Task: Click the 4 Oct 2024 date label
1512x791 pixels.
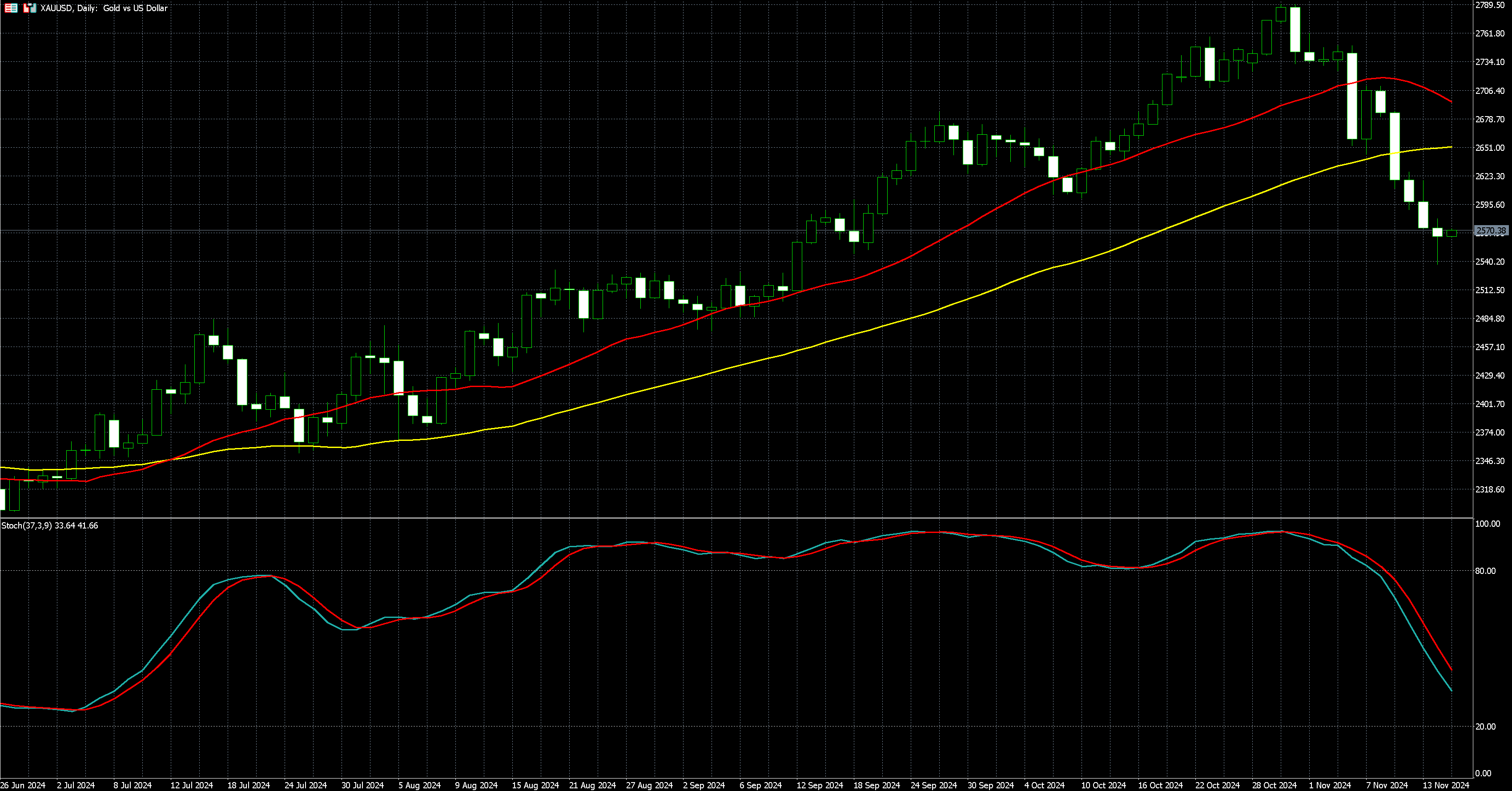Action: coord(1044,785)
